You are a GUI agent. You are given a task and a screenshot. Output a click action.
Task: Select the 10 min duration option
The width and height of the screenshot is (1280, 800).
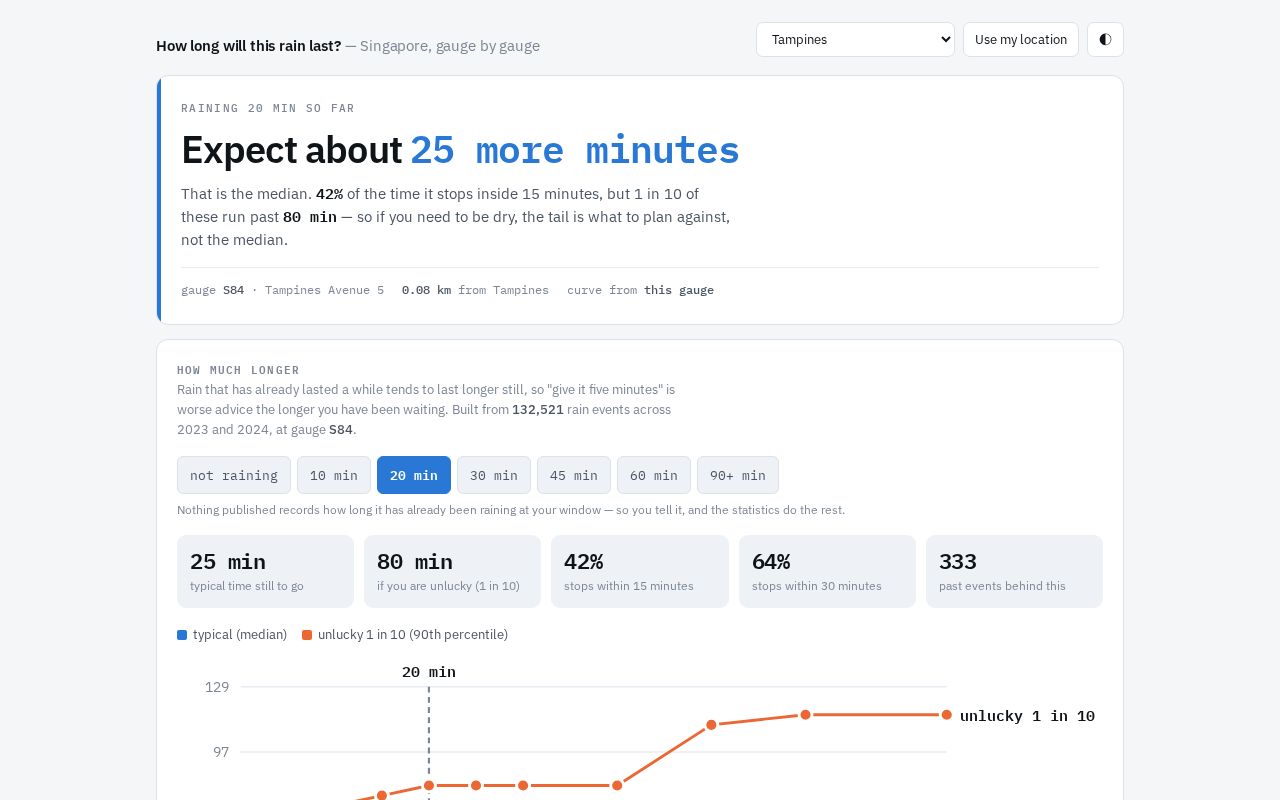(334, 475)
